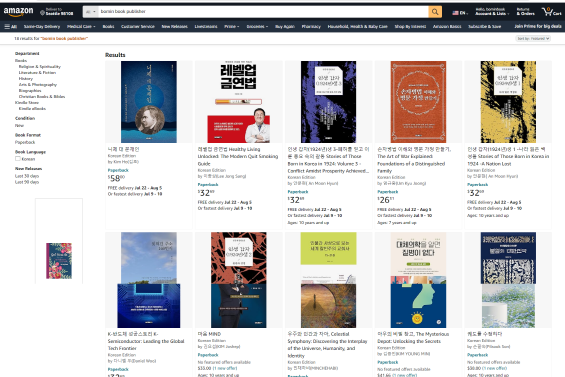Open the K-Semiconductor blue circuit cover
565x377 pixels.
pyautogui.click(x=149, y=306)
